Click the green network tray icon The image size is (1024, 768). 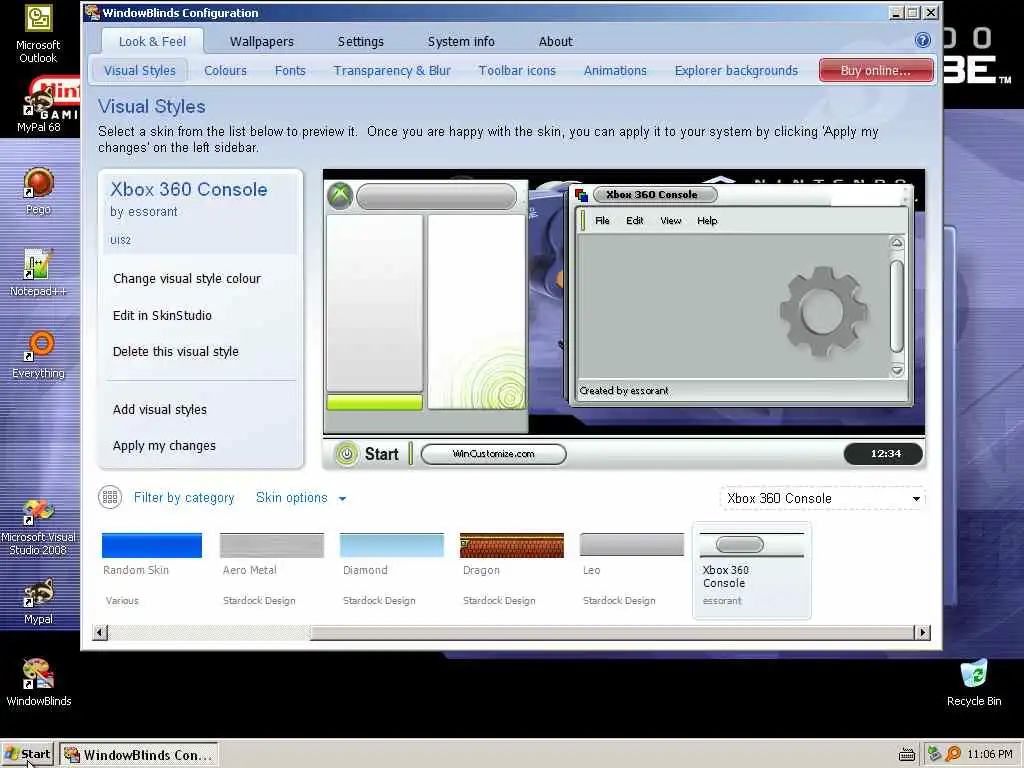(x=934, y=754)
